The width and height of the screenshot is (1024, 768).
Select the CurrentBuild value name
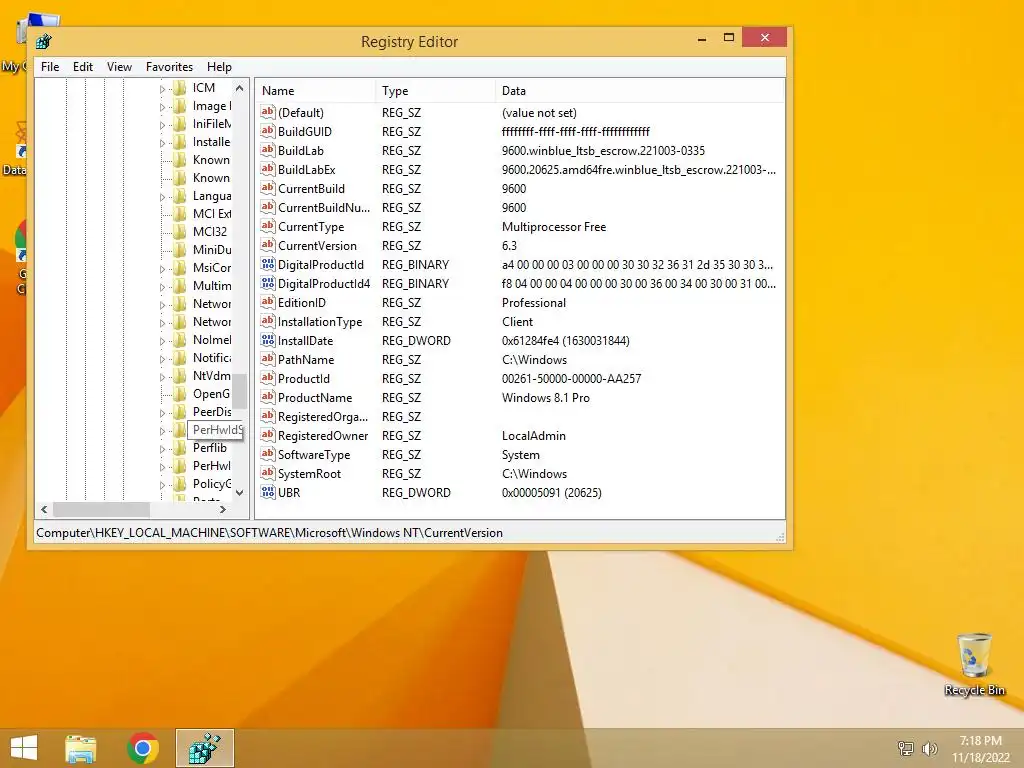(x=311, y=189)
